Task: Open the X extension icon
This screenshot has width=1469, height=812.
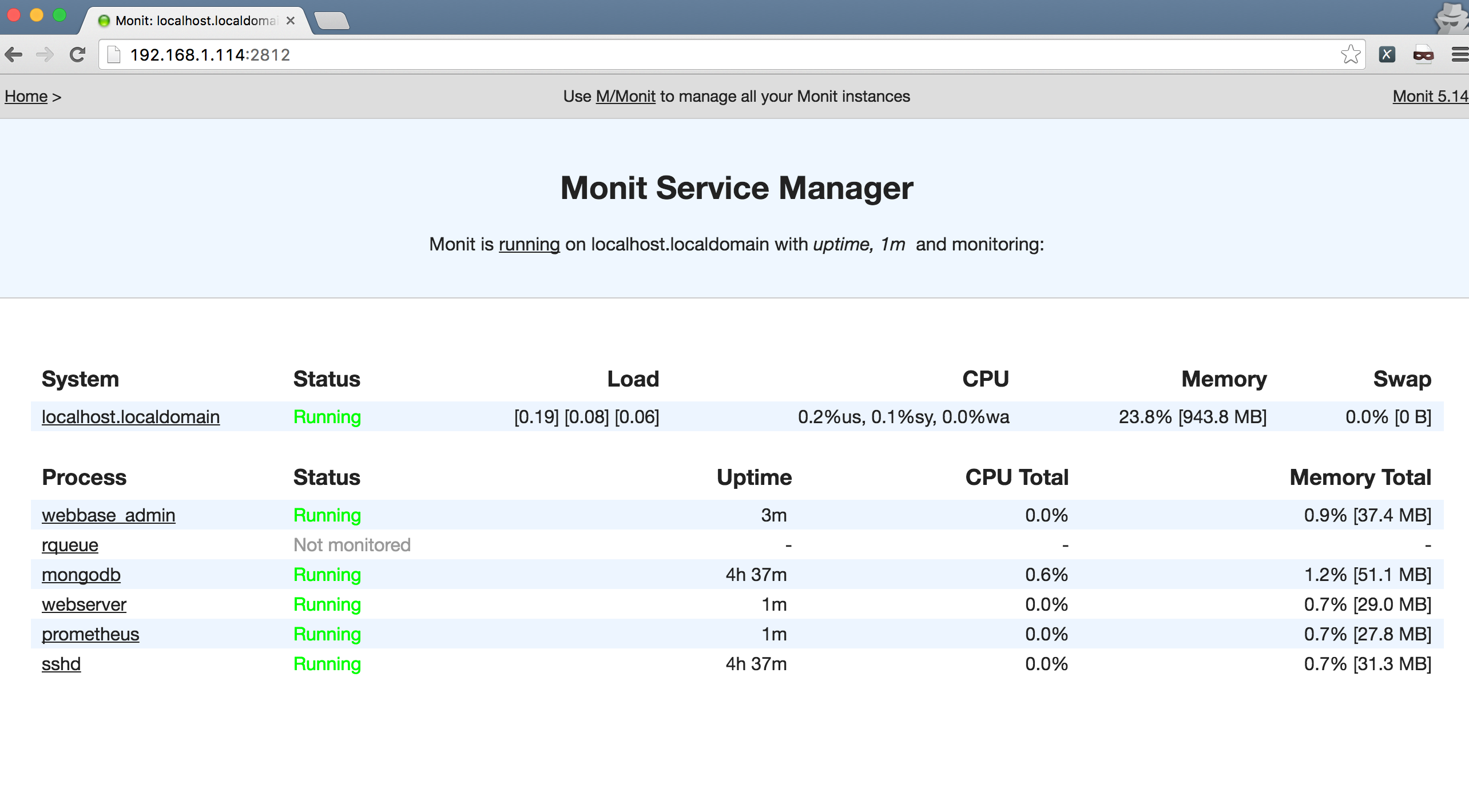Action: coord(1387,54)
